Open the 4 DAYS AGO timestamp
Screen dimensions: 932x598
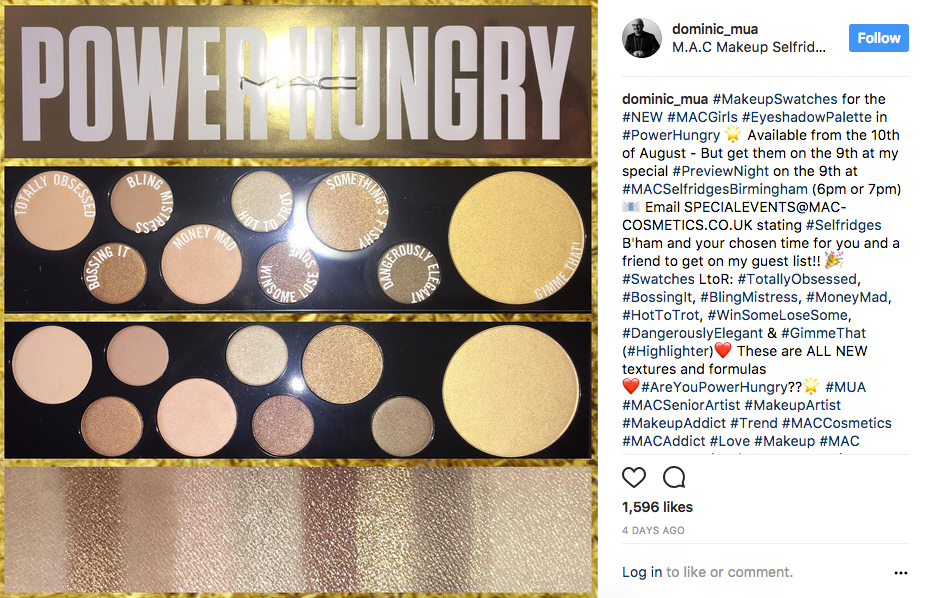(x=653, y=530)
